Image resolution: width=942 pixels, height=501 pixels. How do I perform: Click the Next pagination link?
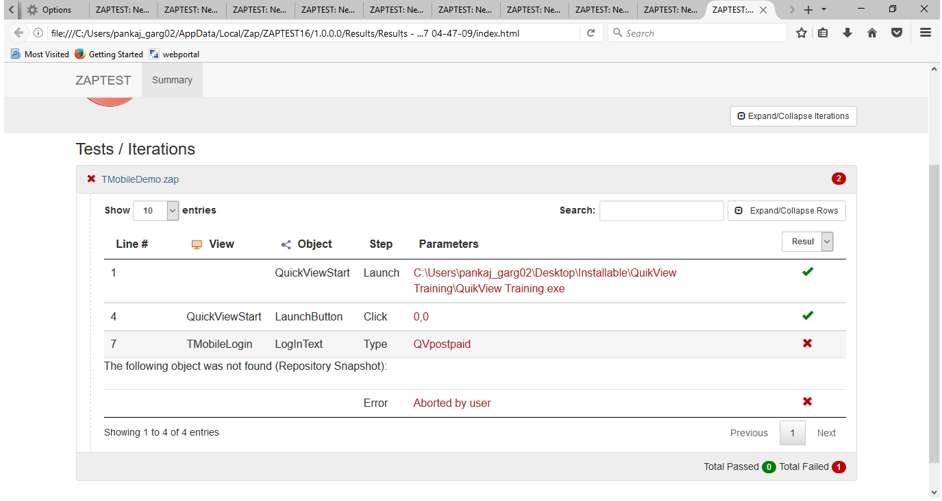pos(826,433)
